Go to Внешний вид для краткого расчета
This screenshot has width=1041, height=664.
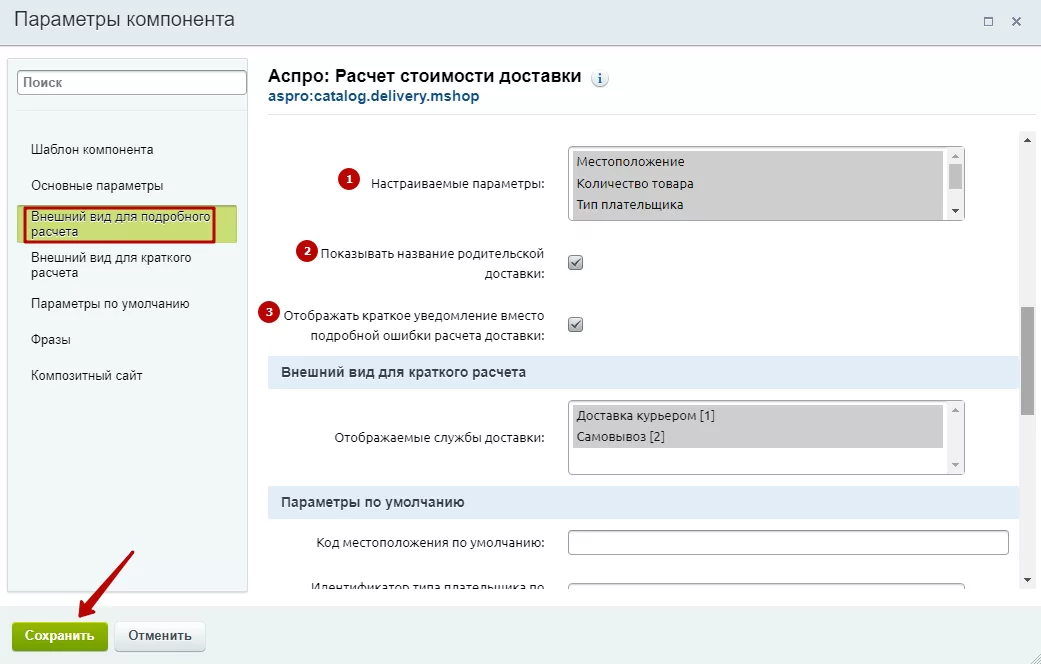[x=111, y=265]
